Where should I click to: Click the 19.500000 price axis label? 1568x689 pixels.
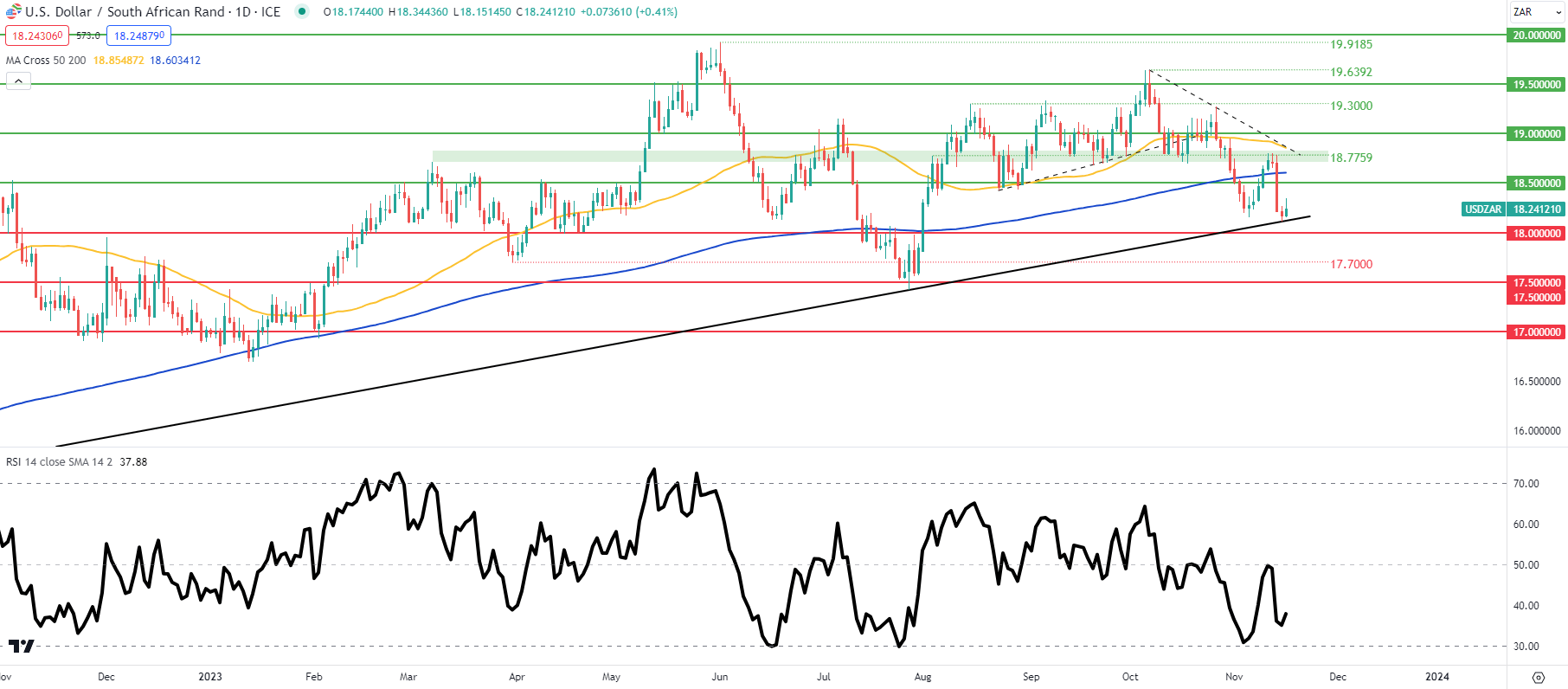[x=1537, y=85]
